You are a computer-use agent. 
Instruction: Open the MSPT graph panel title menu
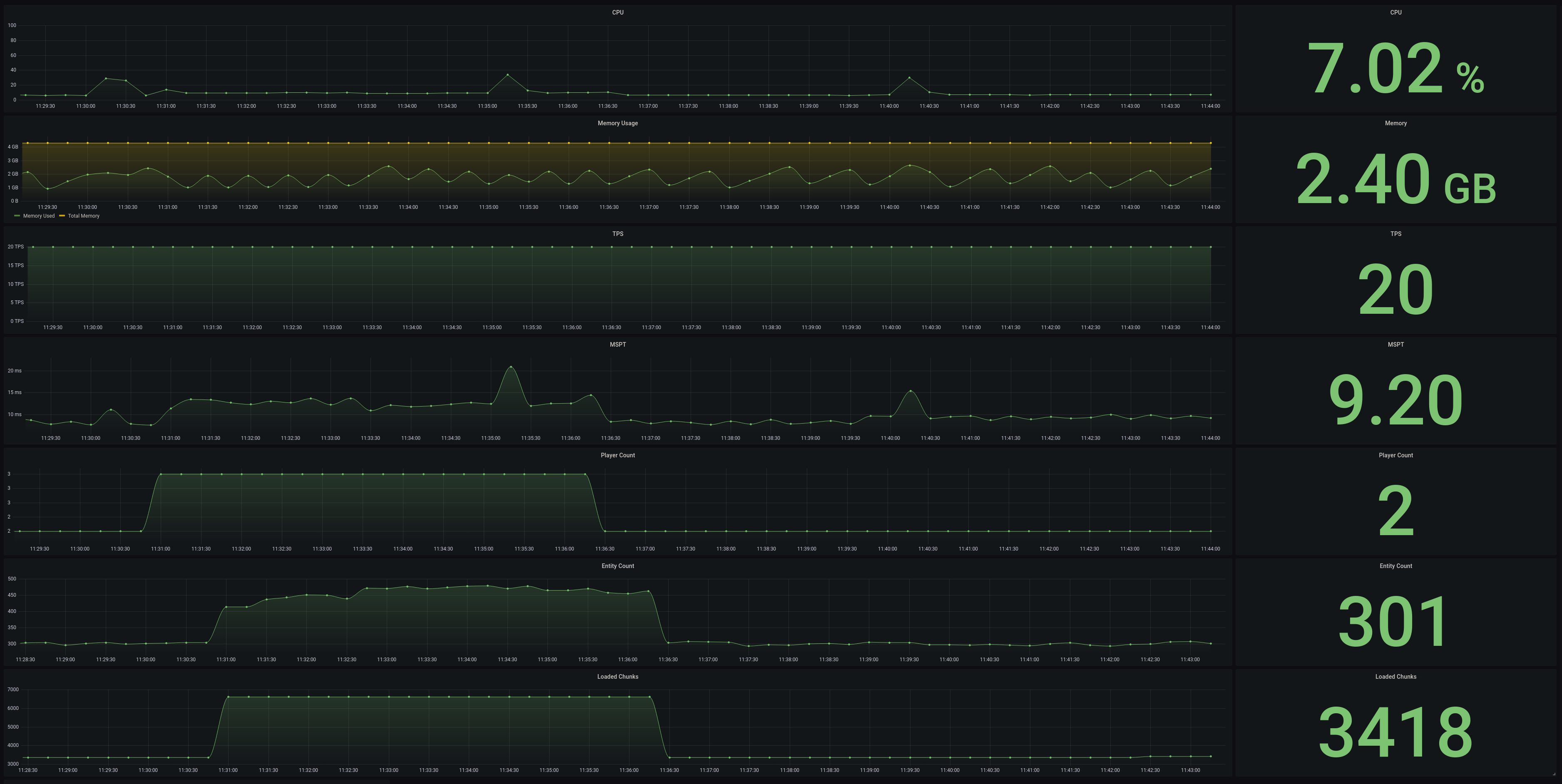[617, 345]
